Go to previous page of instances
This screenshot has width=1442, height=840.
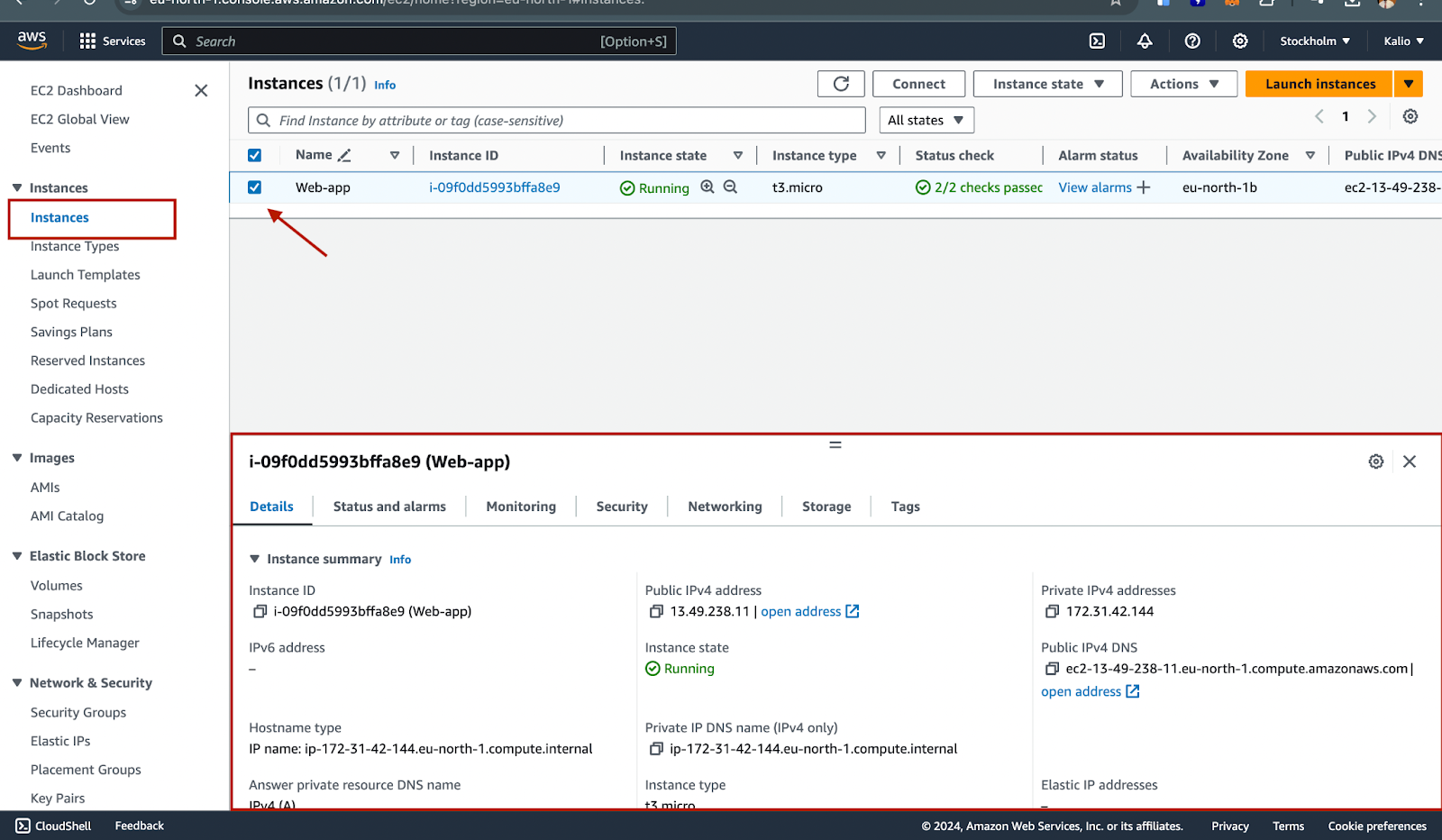[x=1319, y=116]
